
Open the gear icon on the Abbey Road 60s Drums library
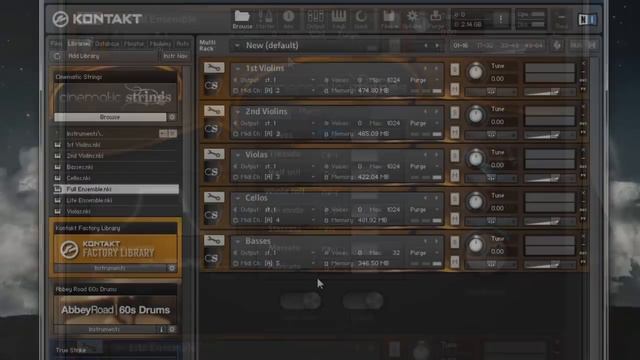(172, 329)
